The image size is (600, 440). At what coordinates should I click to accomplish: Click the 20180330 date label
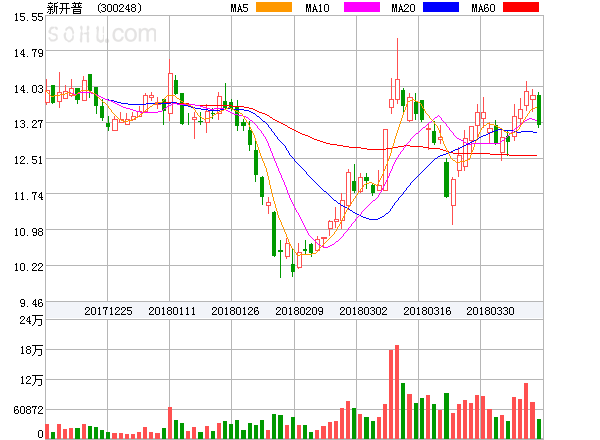click(x=490, y=311)
